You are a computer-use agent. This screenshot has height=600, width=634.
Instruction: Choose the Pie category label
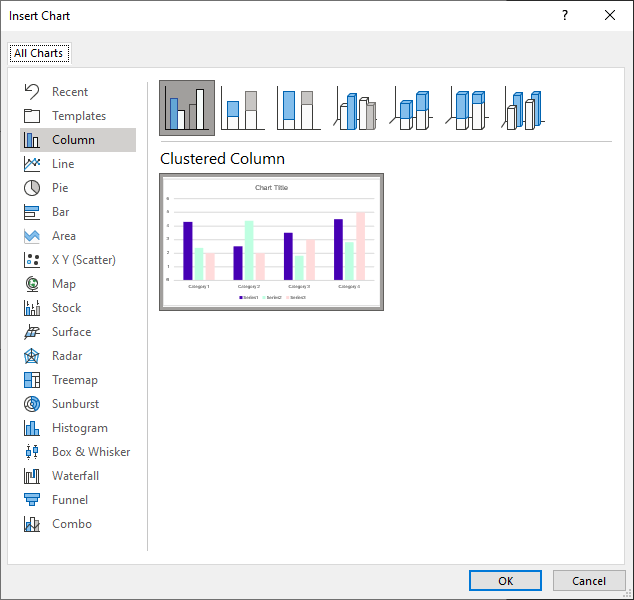coord(60,188)
